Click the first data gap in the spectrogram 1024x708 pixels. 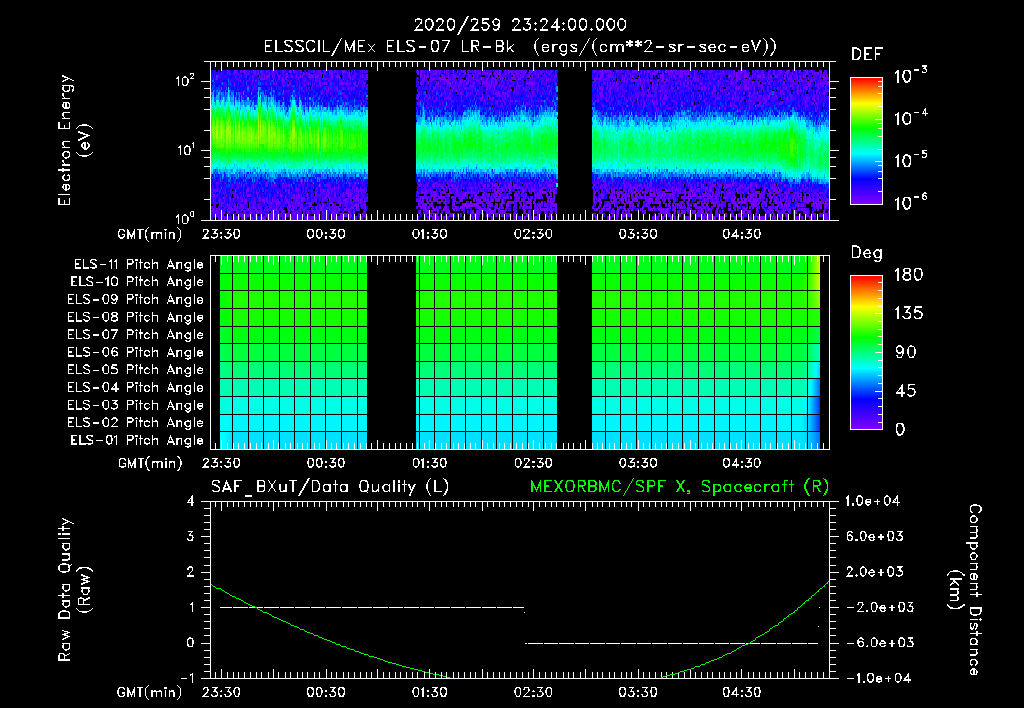coord(392,144)
